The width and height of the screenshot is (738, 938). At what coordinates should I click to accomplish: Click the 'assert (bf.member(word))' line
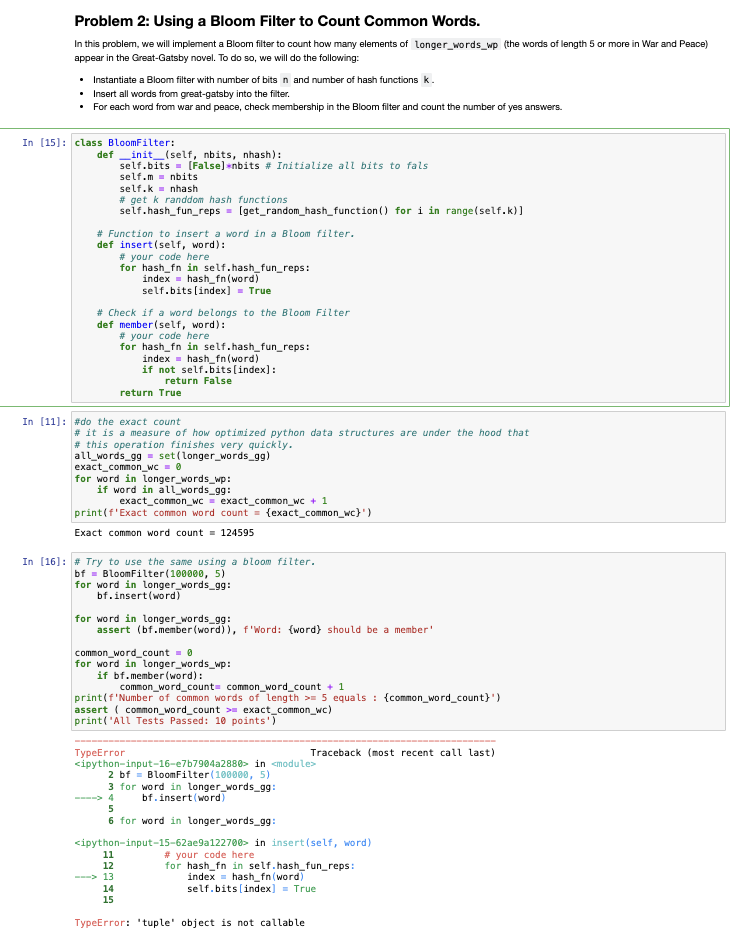click(265, 630)
